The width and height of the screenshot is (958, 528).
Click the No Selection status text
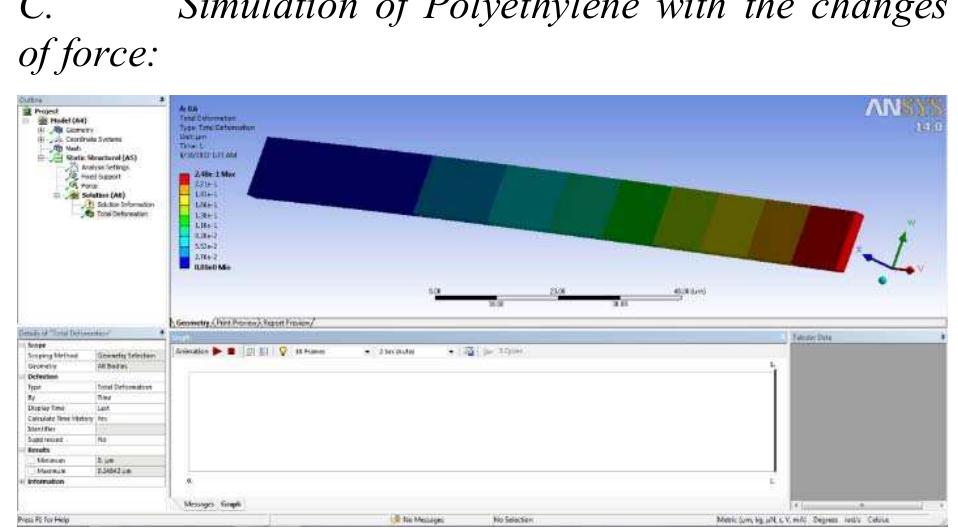tap(513, 520)
